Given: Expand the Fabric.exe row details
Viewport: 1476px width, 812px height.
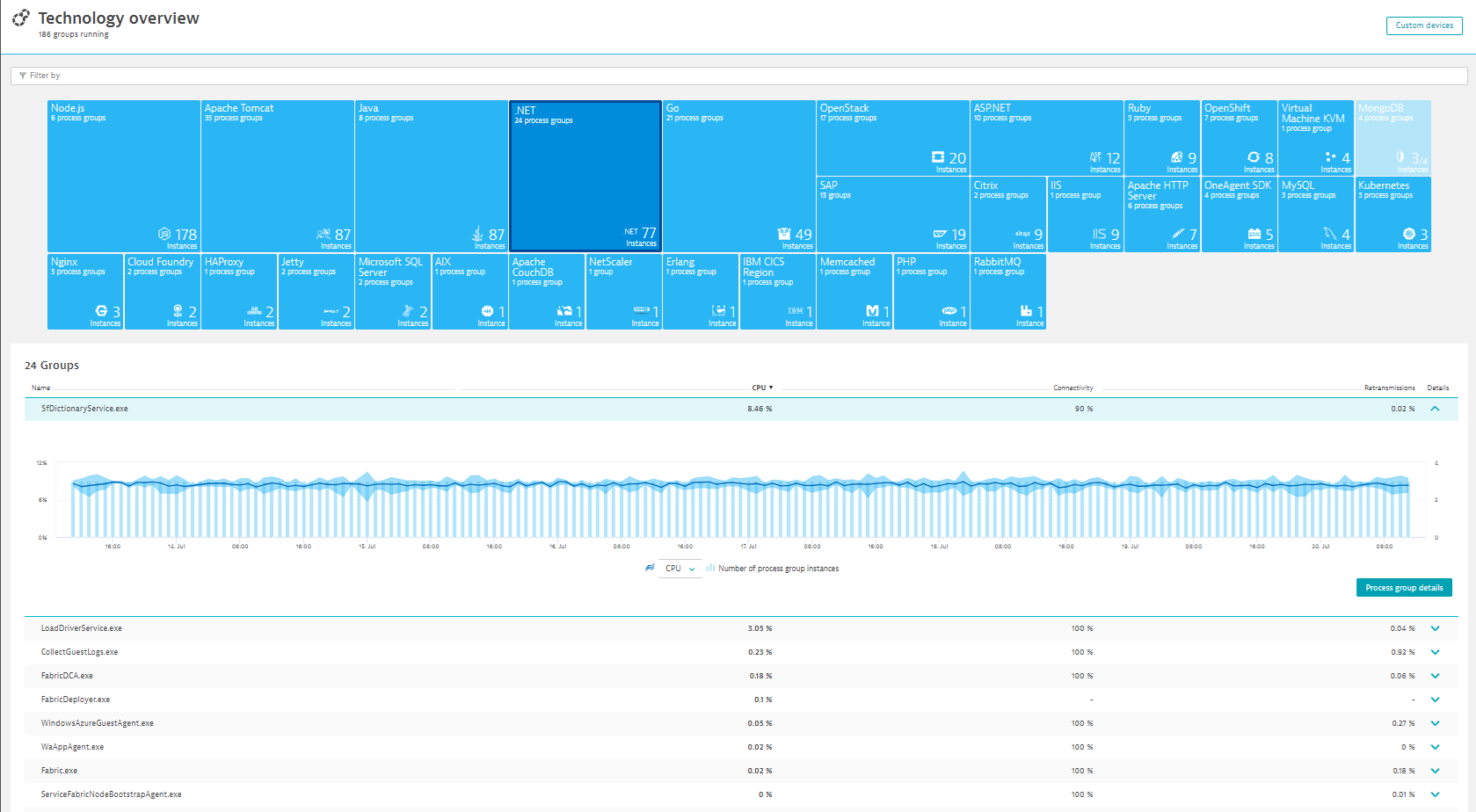Looking at the screenshot, I should (x=1435, y=771).
